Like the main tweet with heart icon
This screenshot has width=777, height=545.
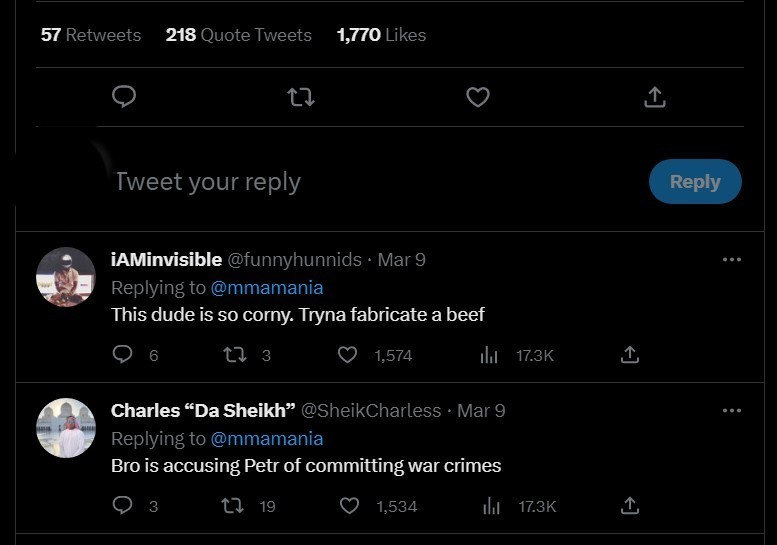click(x=478, y=97)
